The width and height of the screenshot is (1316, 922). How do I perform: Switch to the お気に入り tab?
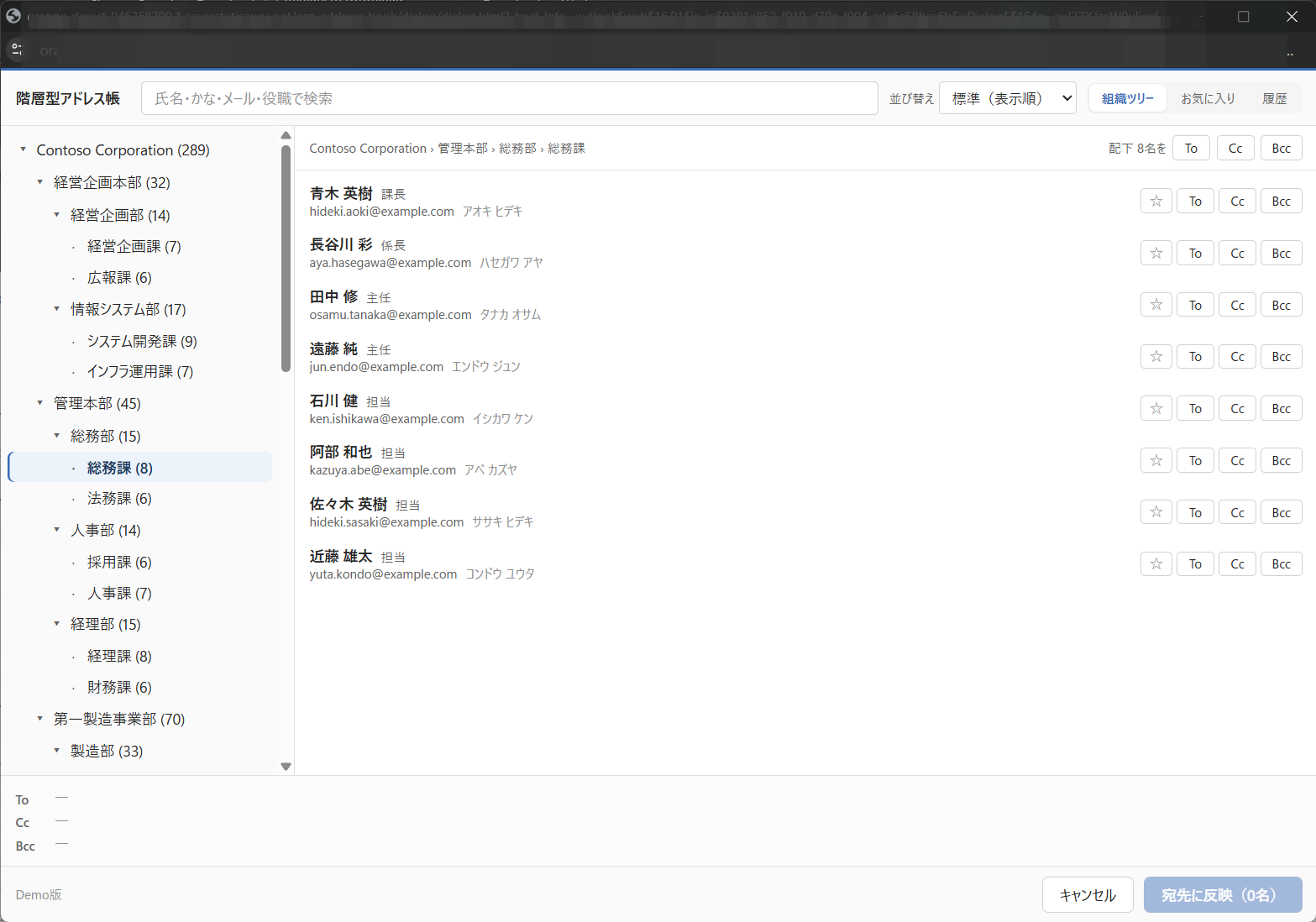pyautogui.click(x=1208, y=98)
